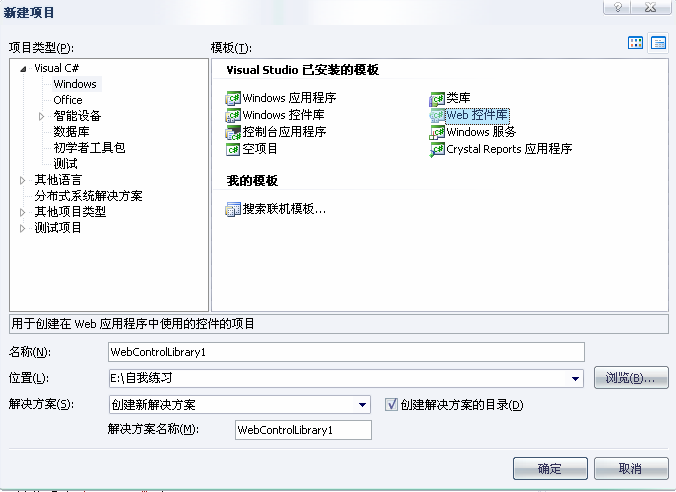Select 数据库 project type
The width and height of the screenshot is (676, 492).
(x=71, y=132)
